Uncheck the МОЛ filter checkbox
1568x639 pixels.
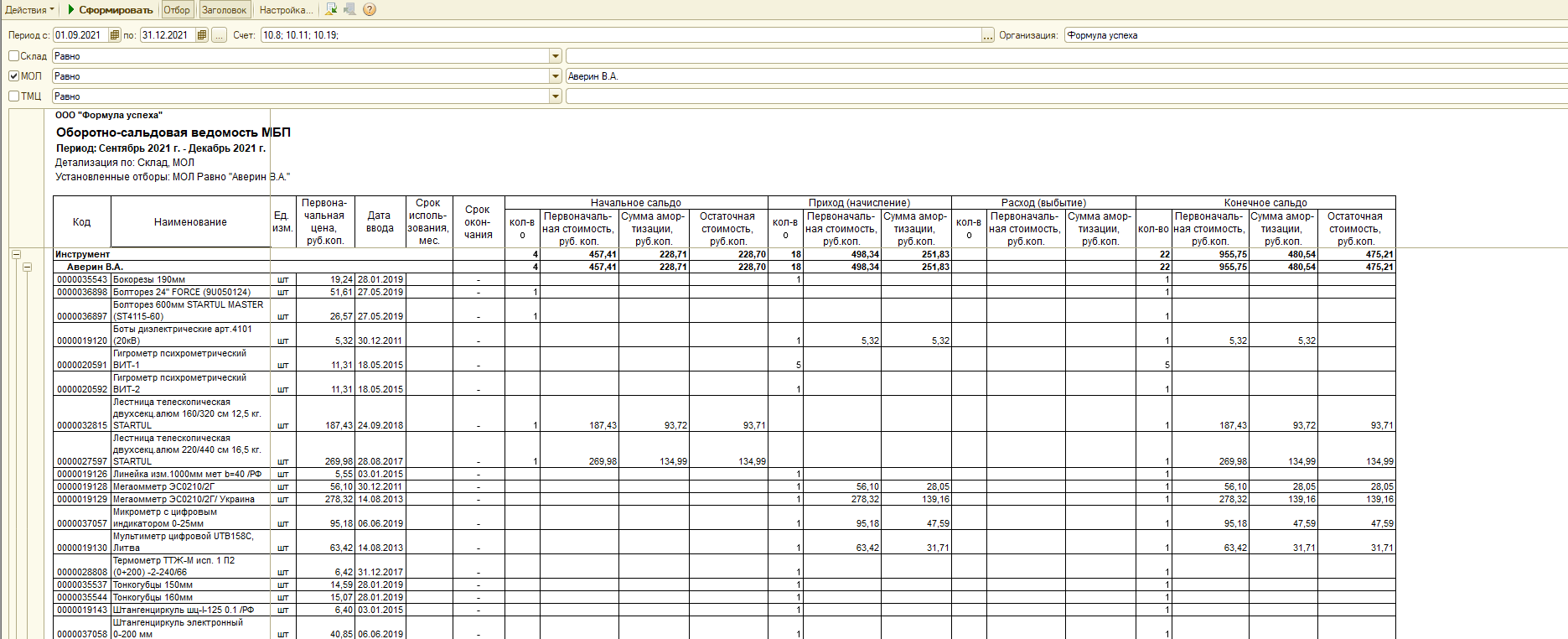(x=14, y=76)
